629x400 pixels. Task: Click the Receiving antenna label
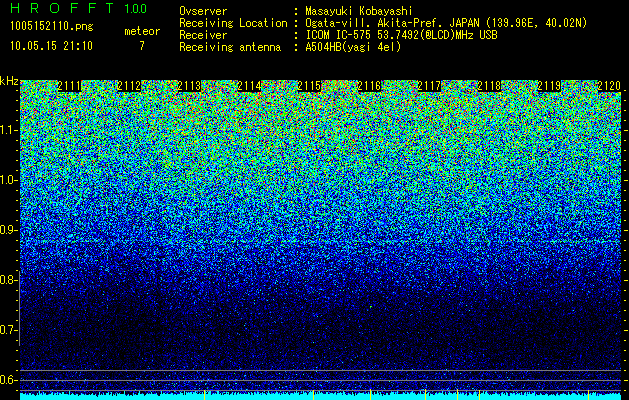tap(230, 47)
